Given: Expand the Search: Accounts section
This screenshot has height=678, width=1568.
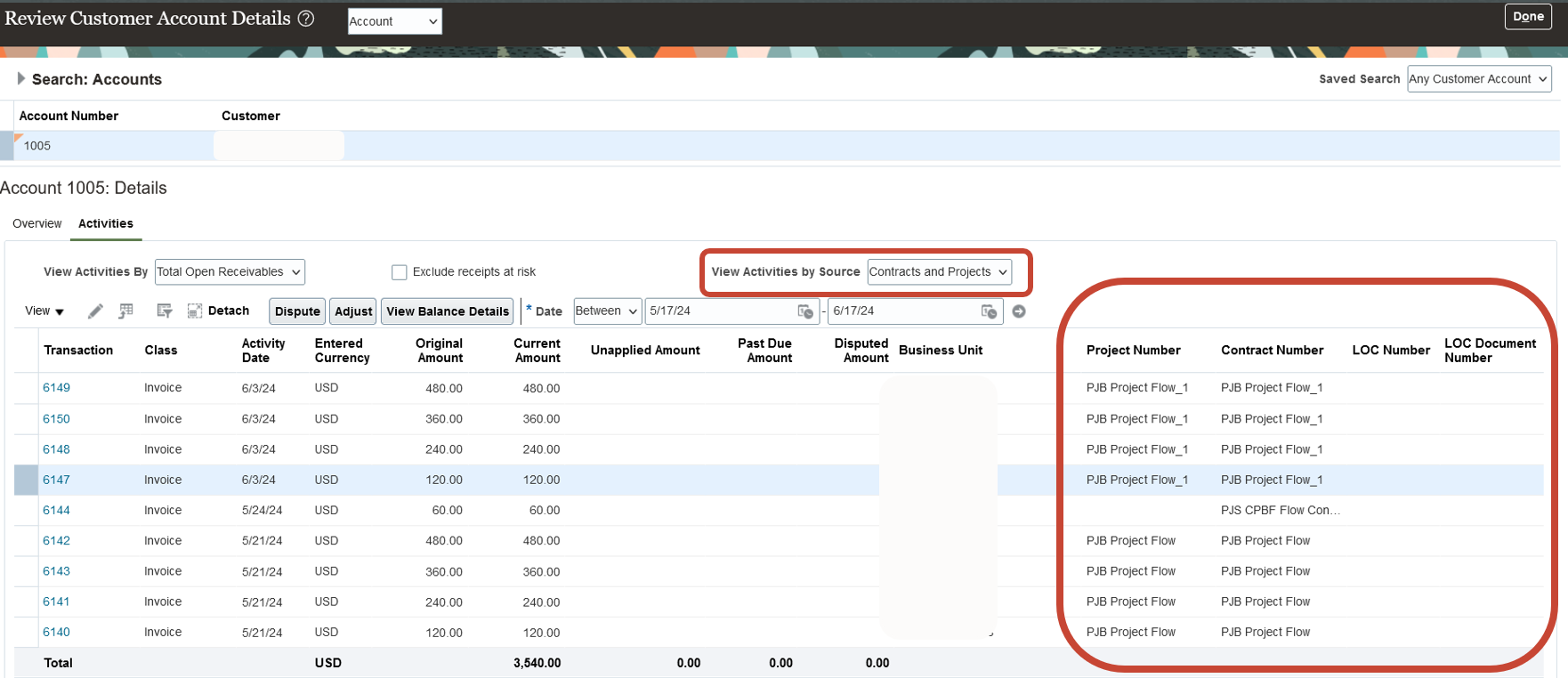Looking at the screenshot, I should click(x=21, y=78).
